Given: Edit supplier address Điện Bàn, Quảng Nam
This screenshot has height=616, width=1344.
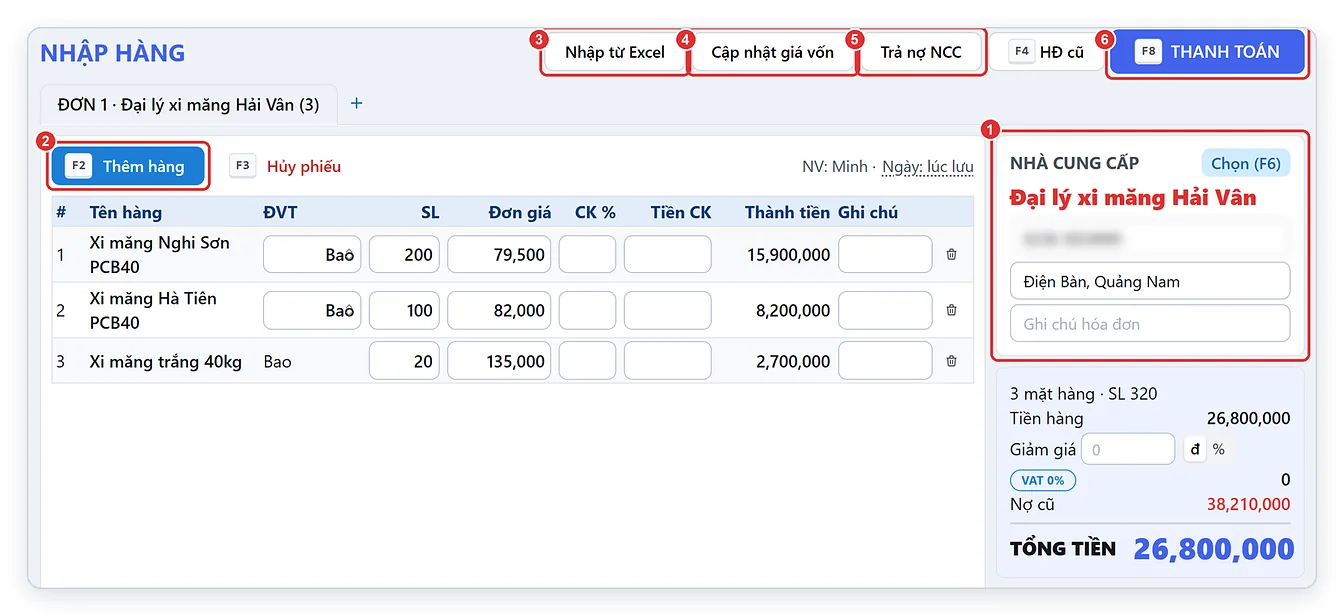Looking at the screenshot, I should coord(1150,281).
